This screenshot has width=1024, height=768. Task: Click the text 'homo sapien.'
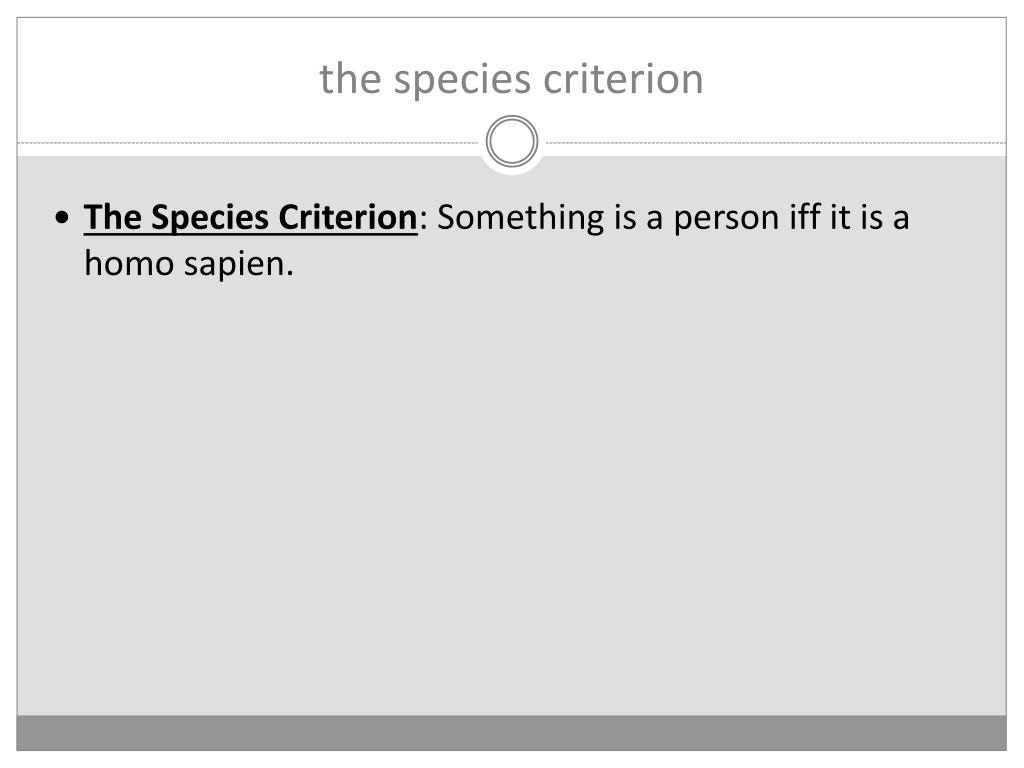coord(189,264)
